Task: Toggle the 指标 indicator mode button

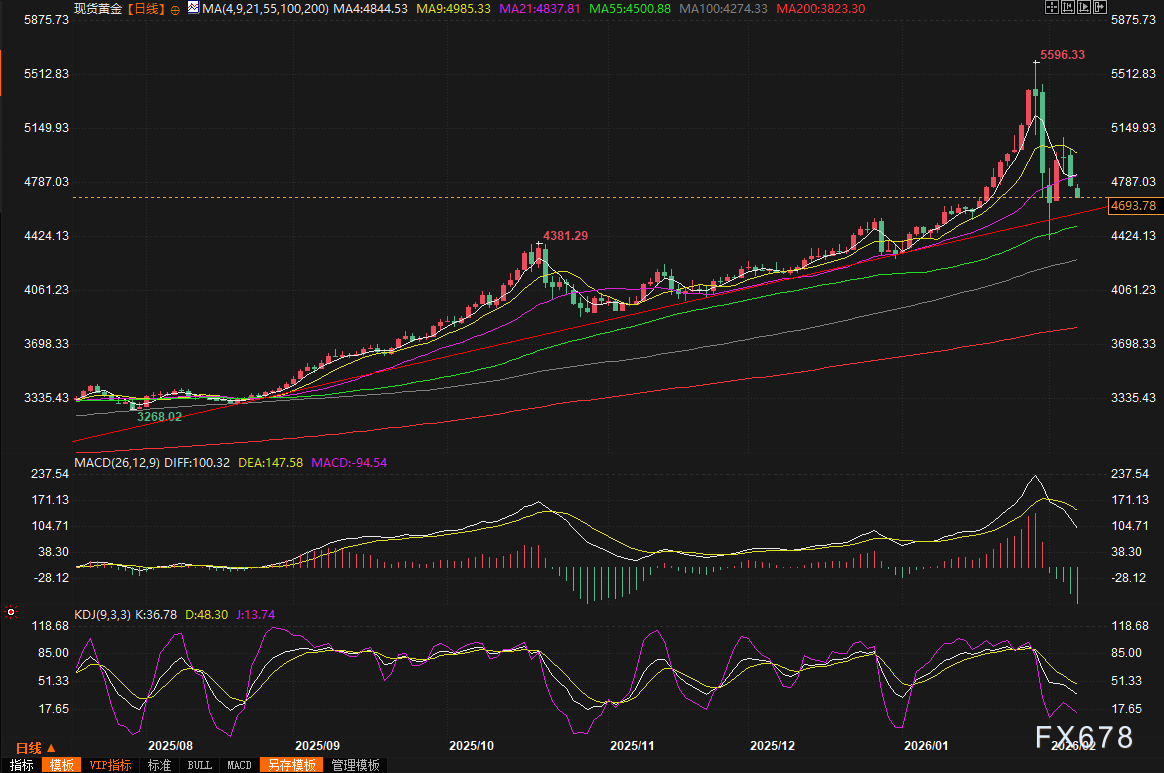Action: pos(19,765)
